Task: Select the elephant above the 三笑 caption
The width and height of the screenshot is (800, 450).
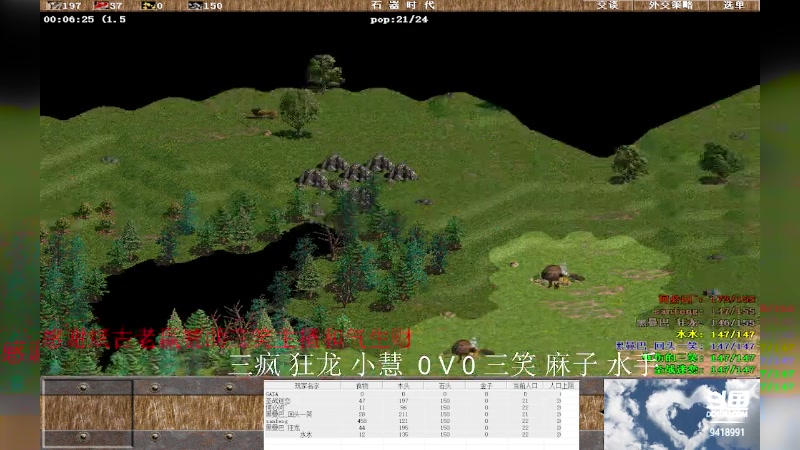Action: [x=467, y=348]
